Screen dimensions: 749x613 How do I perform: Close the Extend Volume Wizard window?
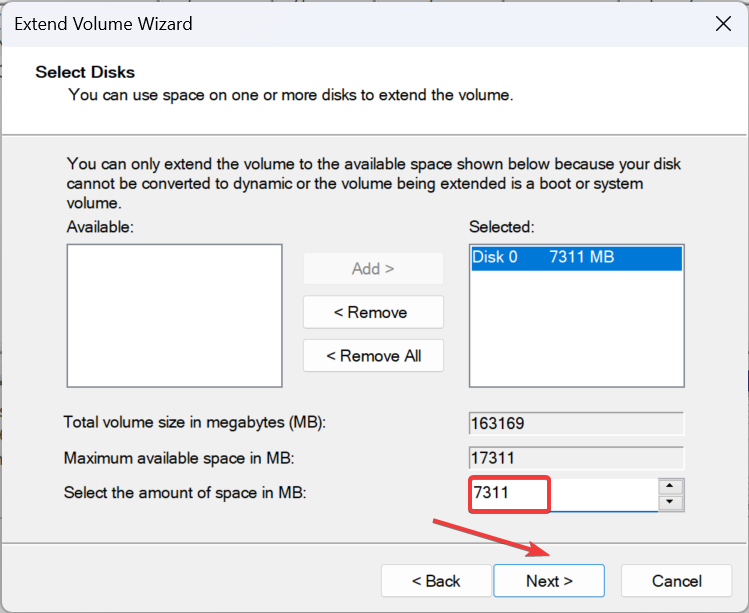(722, 23)
